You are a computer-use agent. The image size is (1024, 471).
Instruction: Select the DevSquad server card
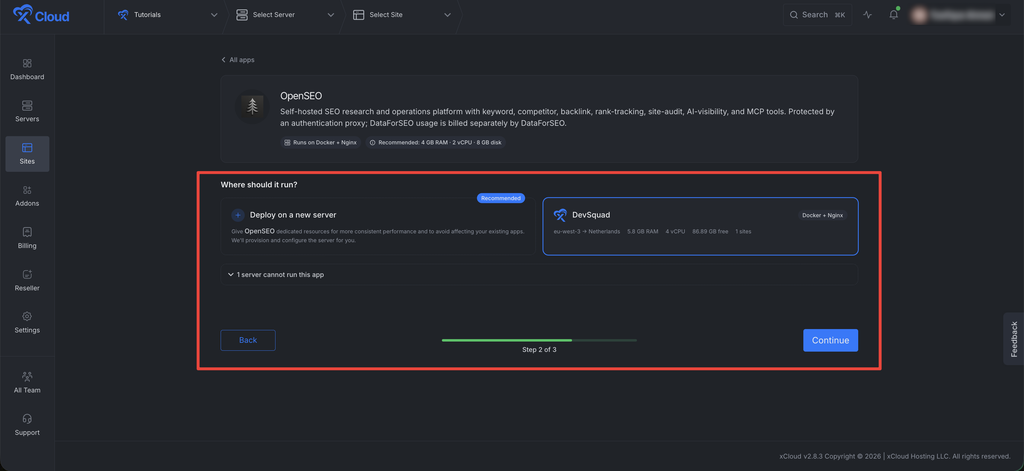pos(700,226)
